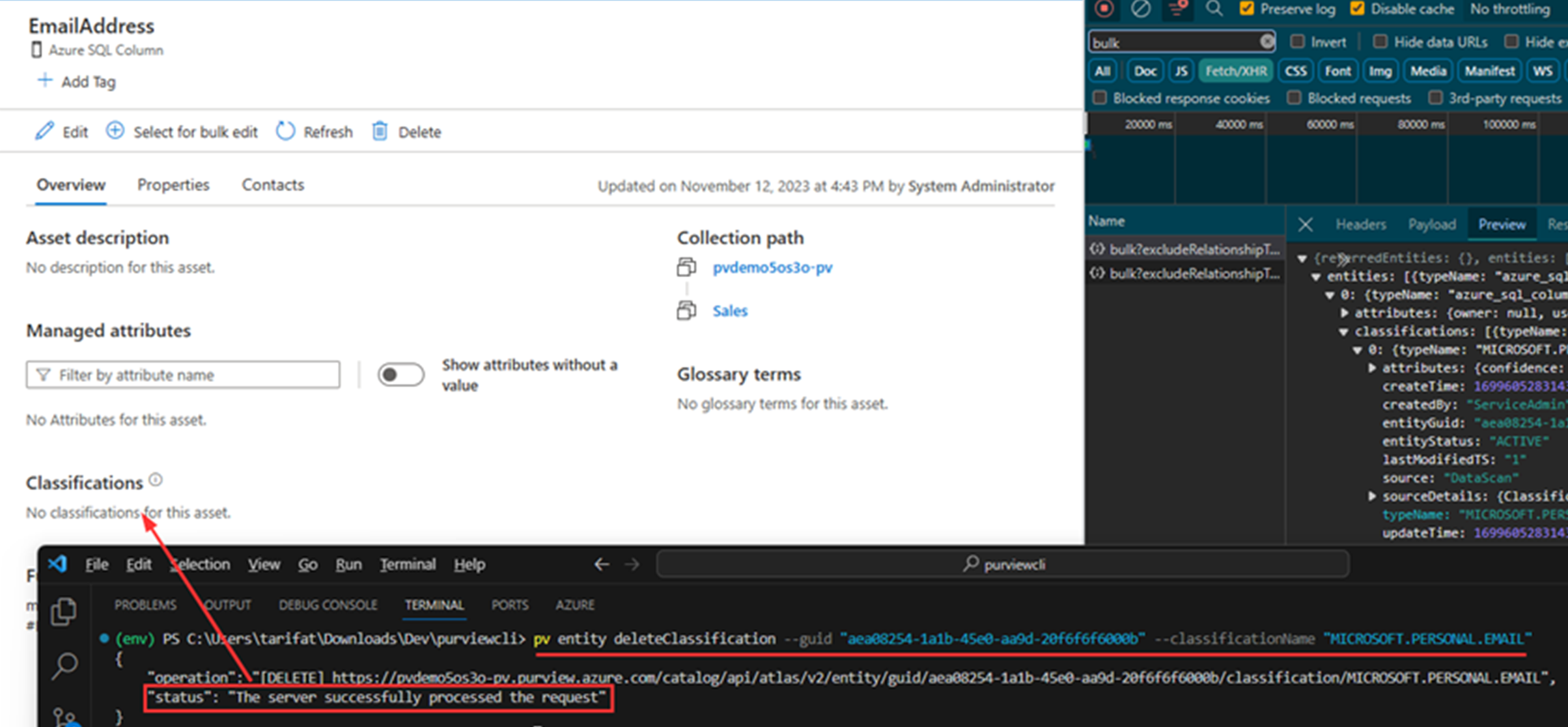This screenshot has height=727, width=1568.
Task: Click Select for bulk edit plus icon
Action: click(x=115, y=131)
